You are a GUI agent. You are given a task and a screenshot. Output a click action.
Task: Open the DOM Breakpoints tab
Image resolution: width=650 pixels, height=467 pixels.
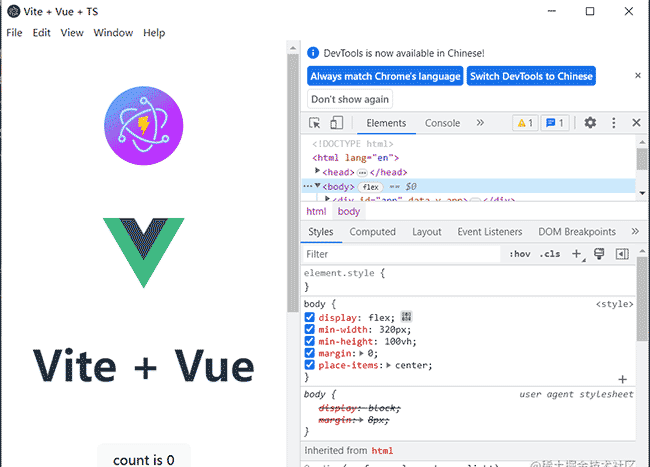pos(577,232)
